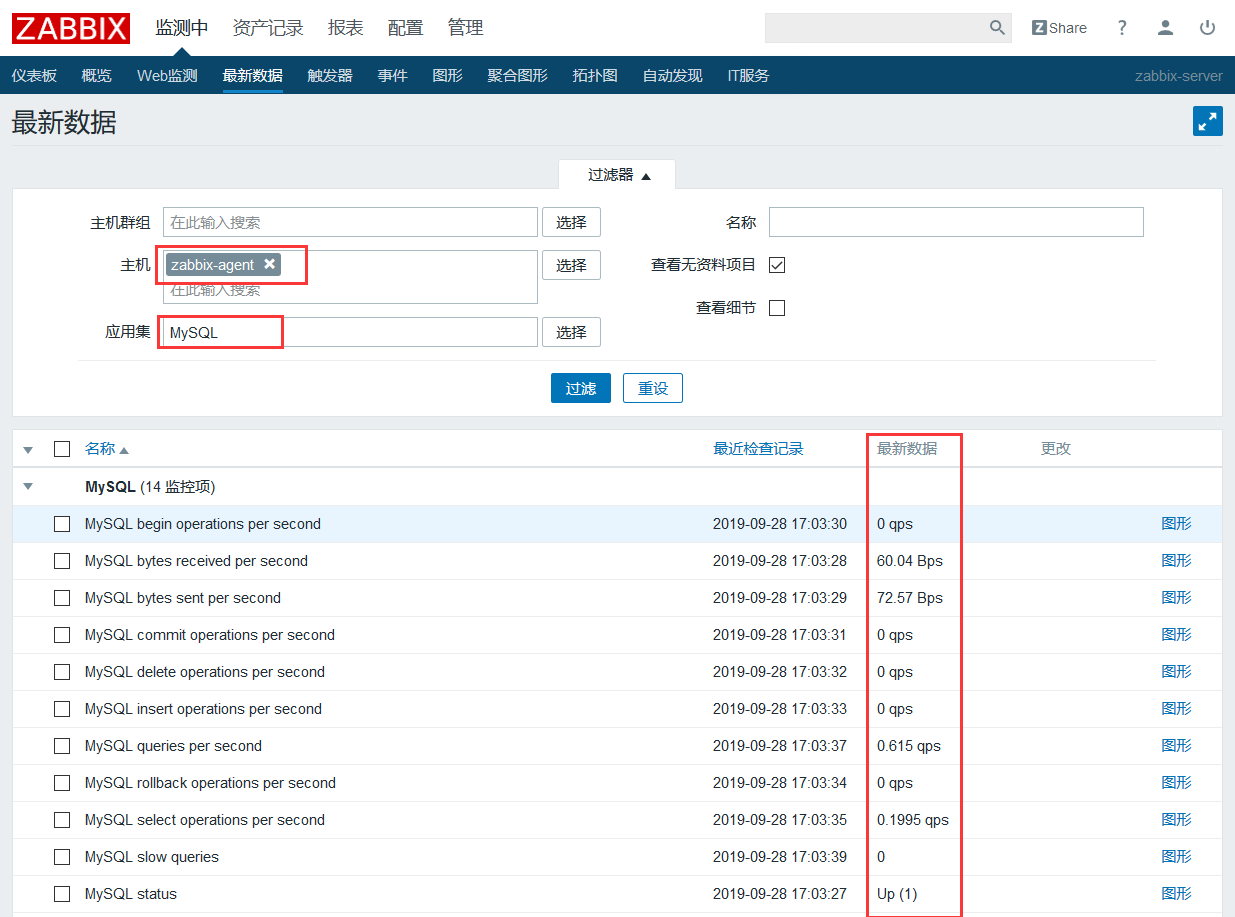Image resolution: width=1235 pixels, height=917 pixels.
Task: Go to the 'IT服务' submenu
Action: click(748, 75)
